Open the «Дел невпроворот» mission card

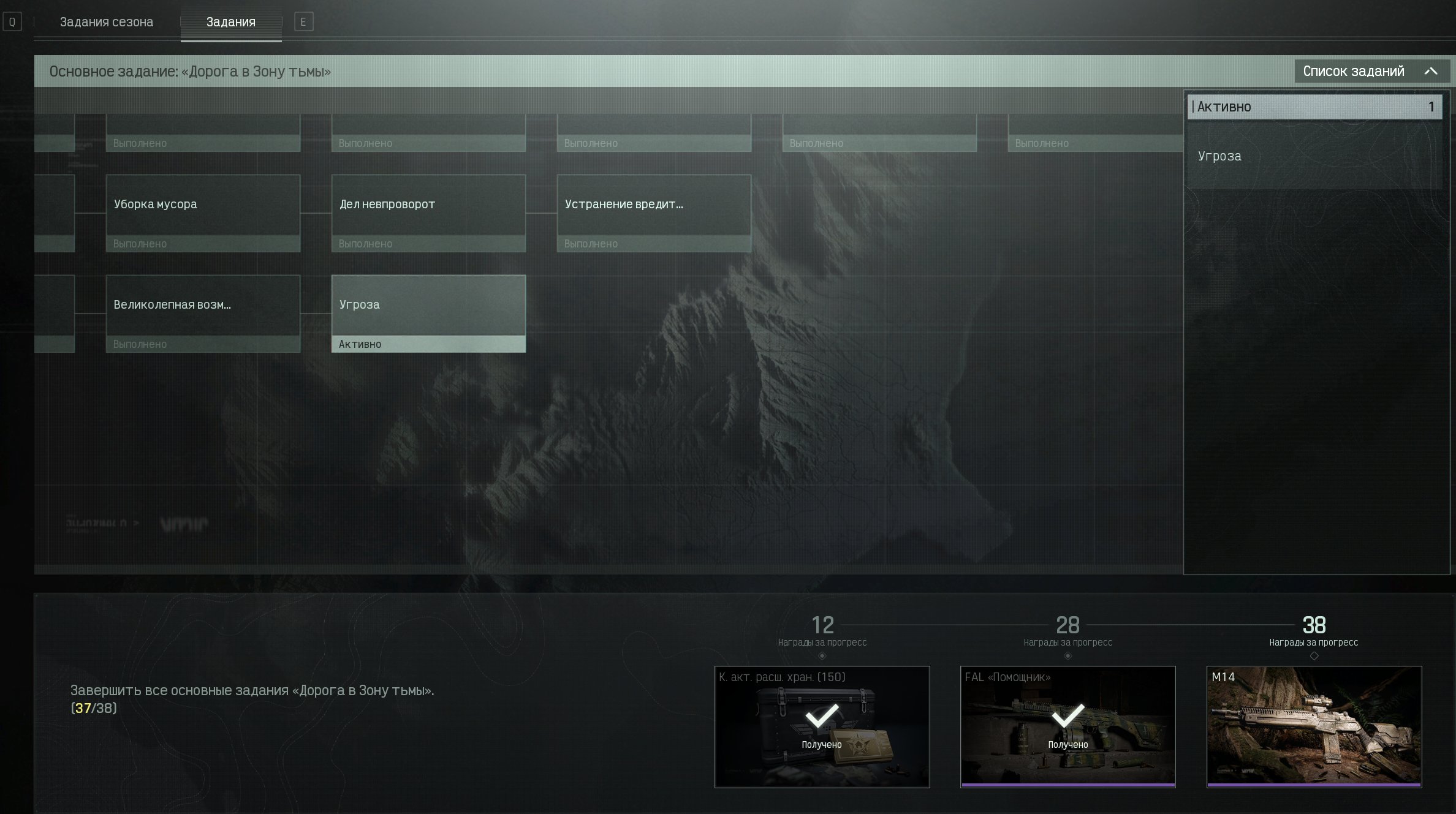tap(428, 213)
